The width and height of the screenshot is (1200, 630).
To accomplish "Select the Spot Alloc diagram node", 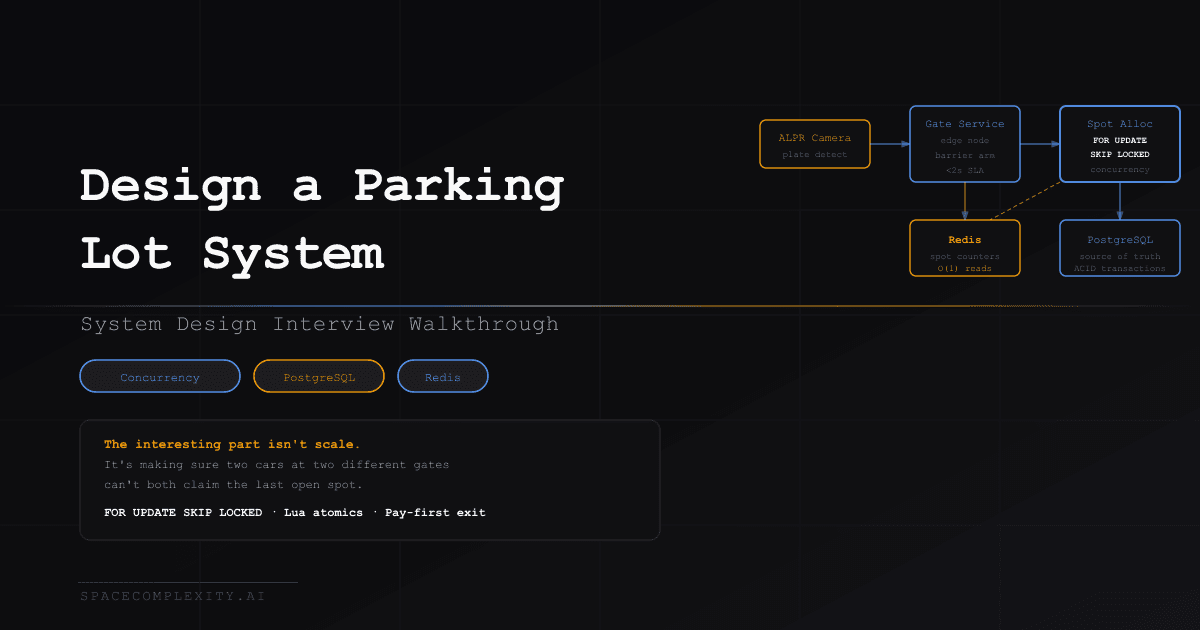I will (1120, 144).
